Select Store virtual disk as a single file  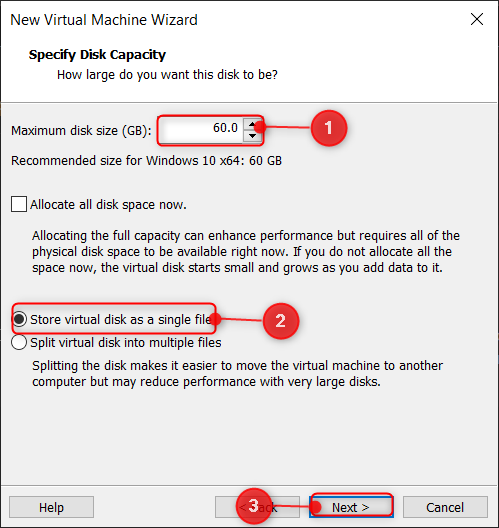19,319
